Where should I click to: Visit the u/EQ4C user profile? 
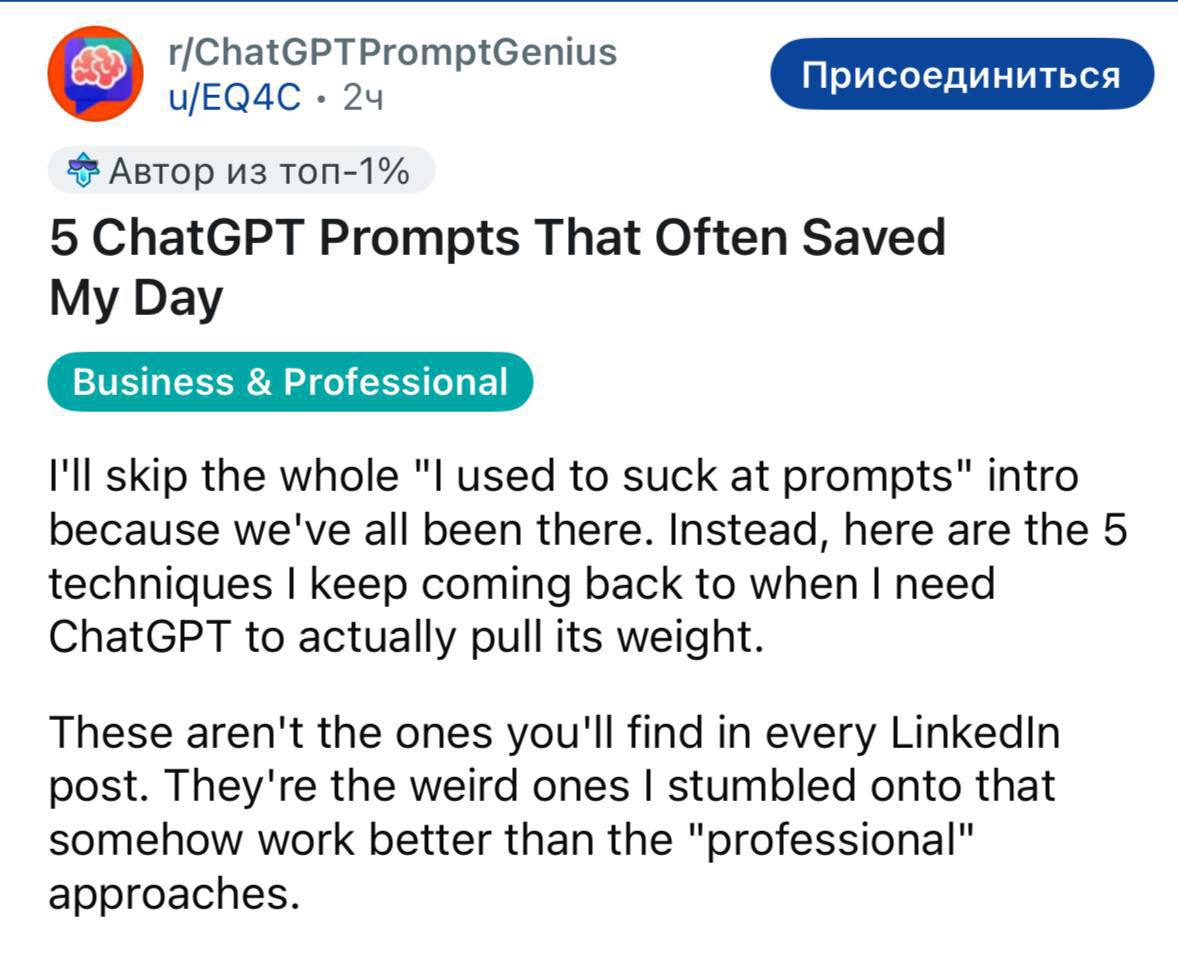point(236,98)
